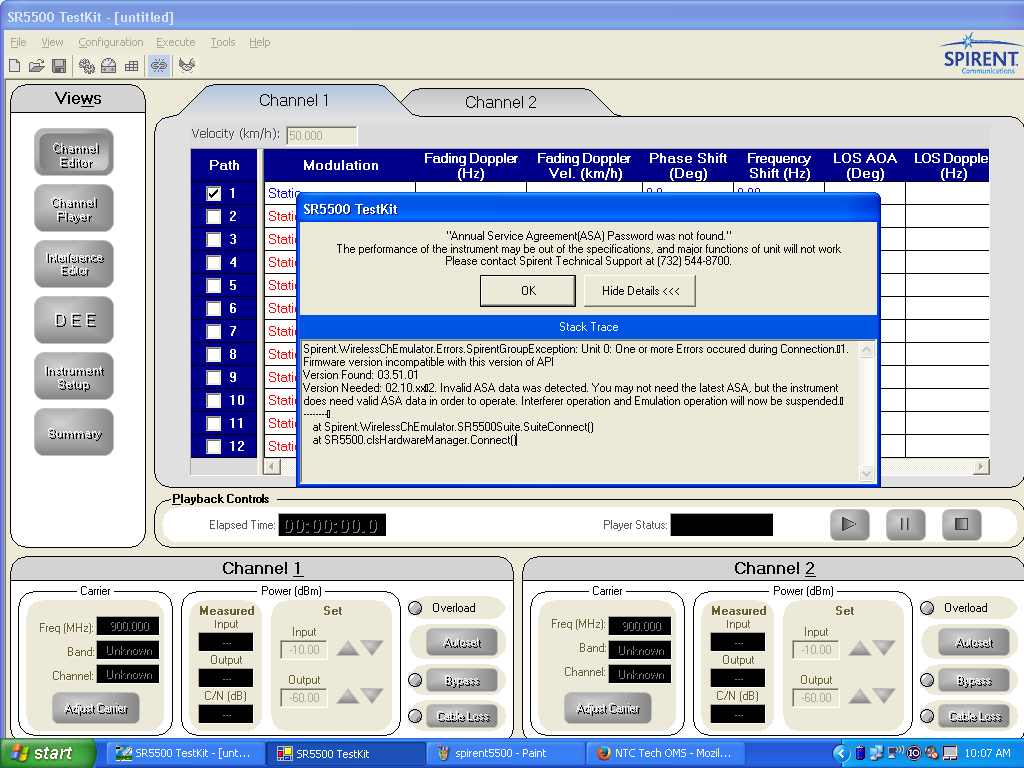1024x768 pixels.
Task: Click the gears settings toolbar icon
Action: click(x=87, y=66)
